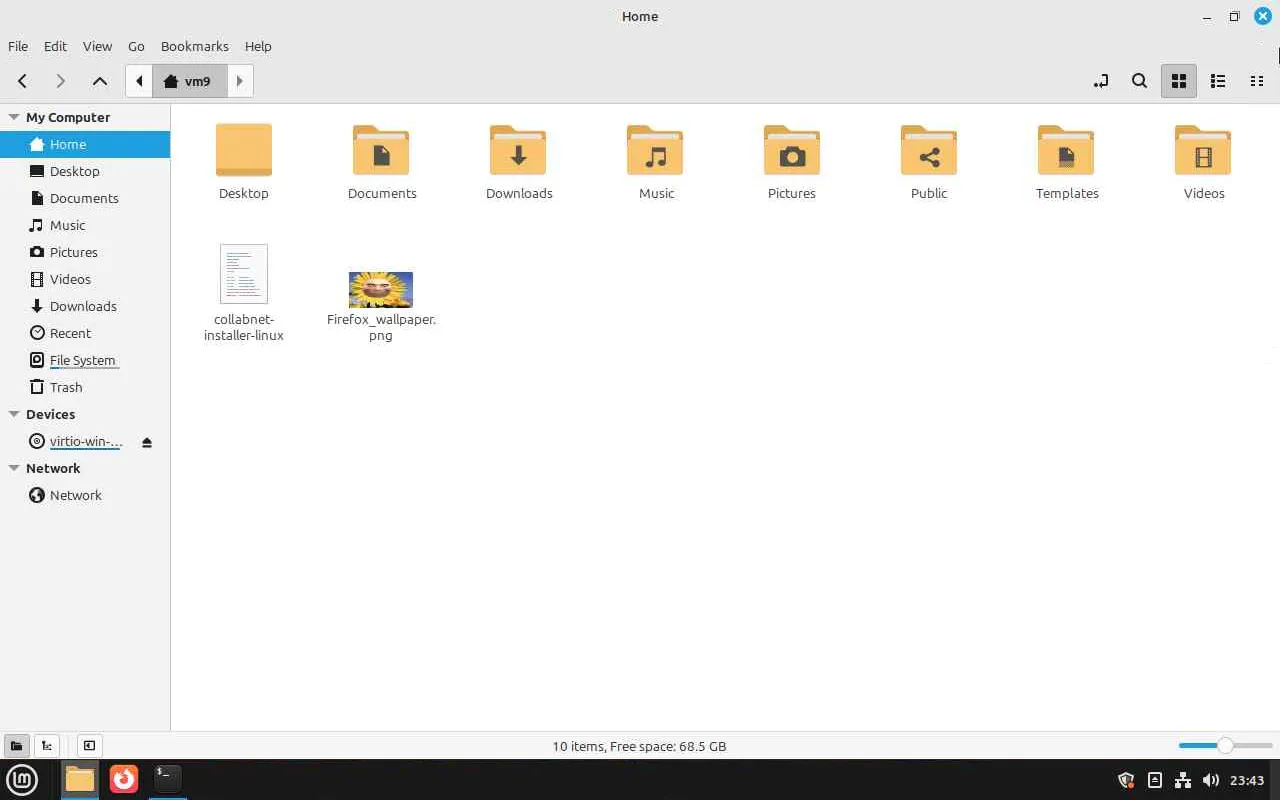Open the search magnifier tool
Screen dimensions: 1280x800
coord(1139,81)
